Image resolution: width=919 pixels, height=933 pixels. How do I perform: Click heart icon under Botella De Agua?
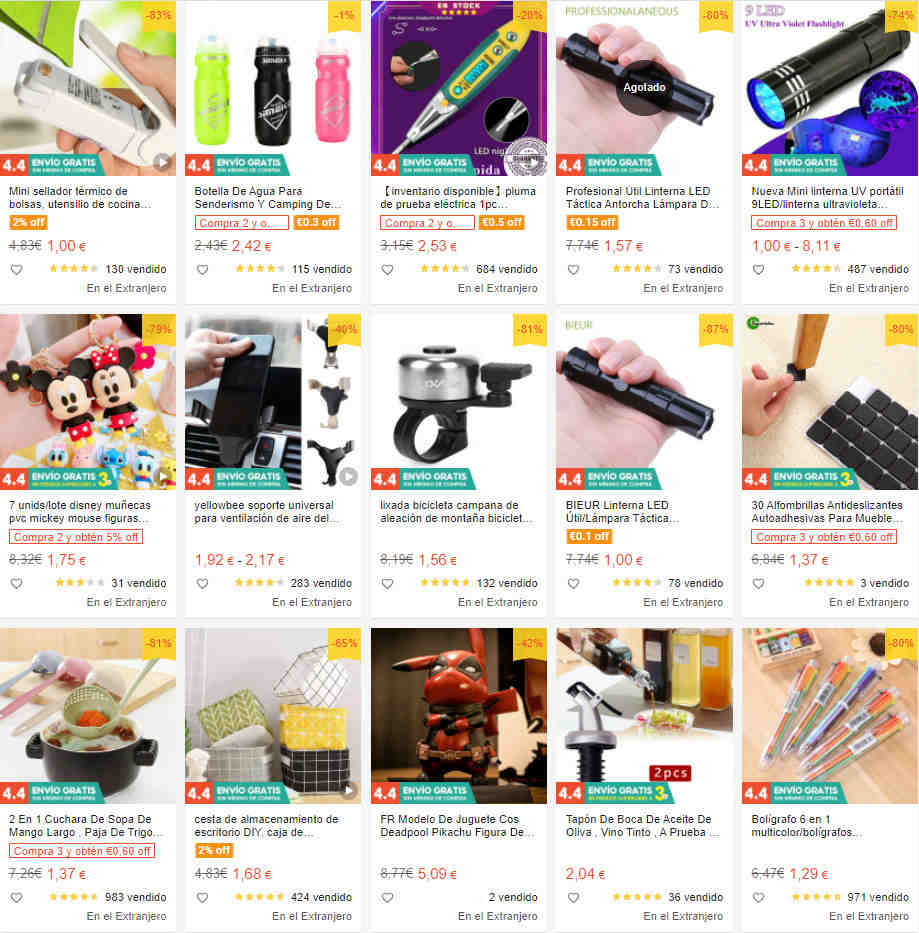pos(202,270)
